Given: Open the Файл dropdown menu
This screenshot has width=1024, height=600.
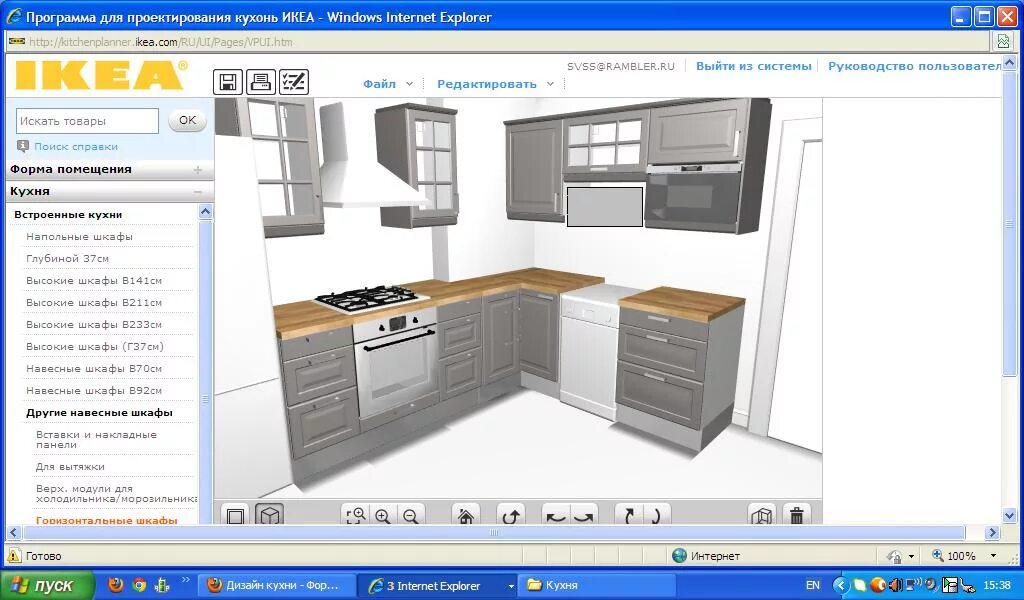Looking at the screenshot, I should click(x=388, y=84).
